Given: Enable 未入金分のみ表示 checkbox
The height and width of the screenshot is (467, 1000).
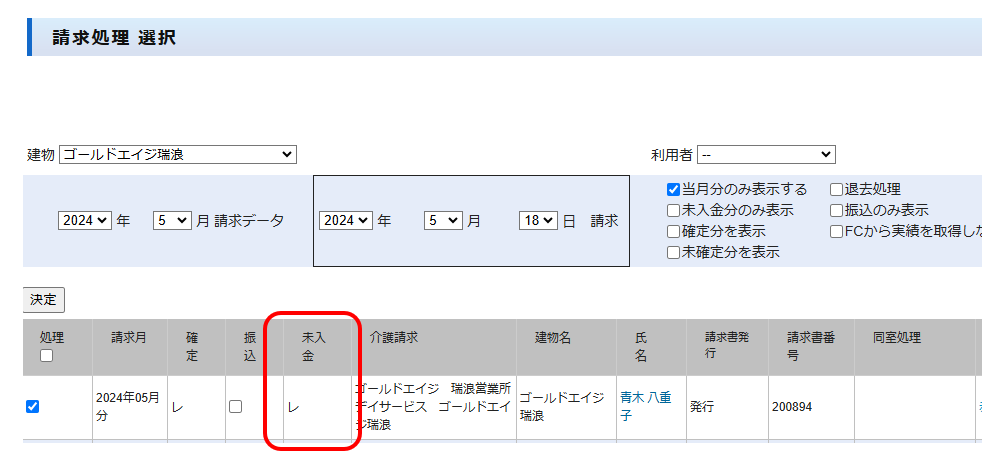Looking at the screenshot, I should [x=674, y=211].
